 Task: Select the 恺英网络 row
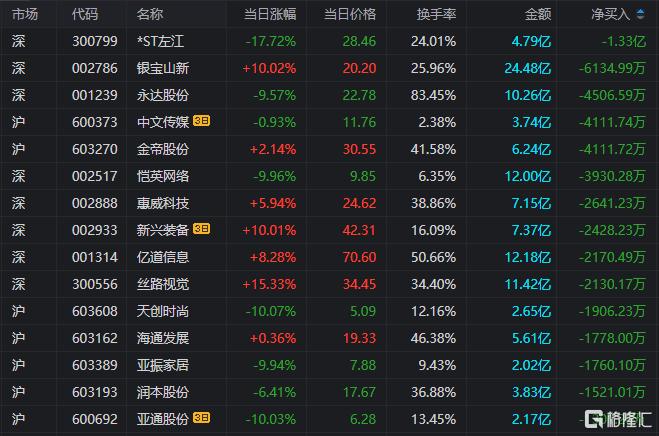(330, 176)
